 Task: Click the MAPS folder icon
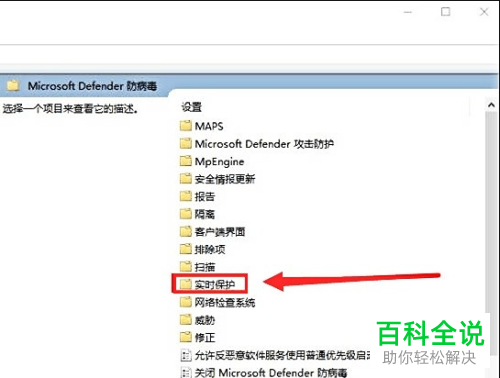click(x=186, y=126)
